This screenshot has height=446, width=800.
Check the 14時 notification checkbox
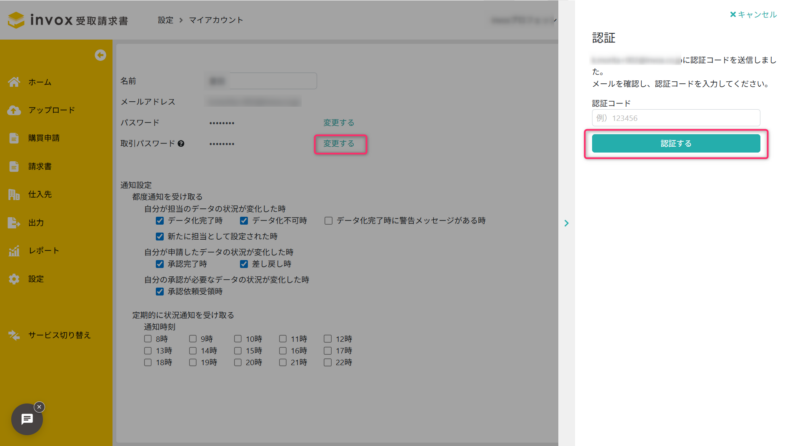(x=193, y=351)
